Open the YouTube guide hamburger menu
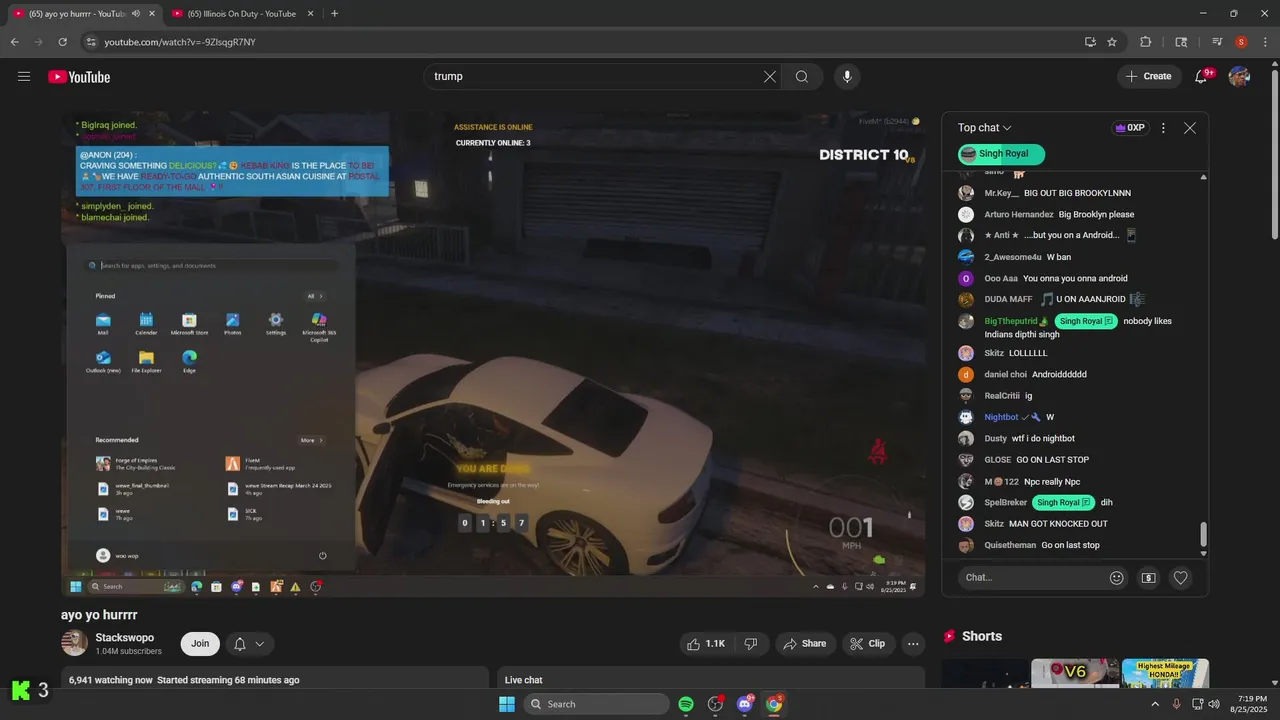Image resolution: width=1280 pixels, height=720 pixels. 24,76
